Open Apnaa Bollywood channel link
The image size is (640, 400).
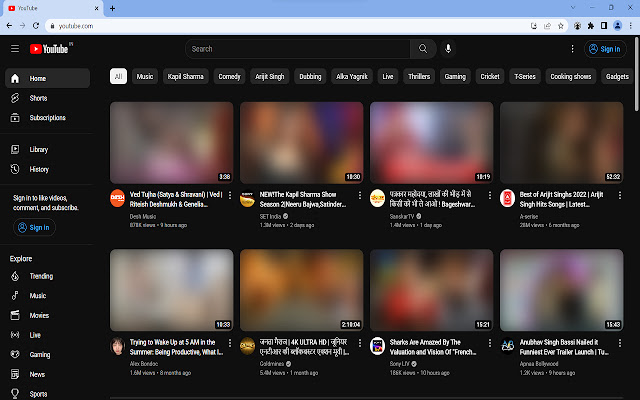coord(539,364)
